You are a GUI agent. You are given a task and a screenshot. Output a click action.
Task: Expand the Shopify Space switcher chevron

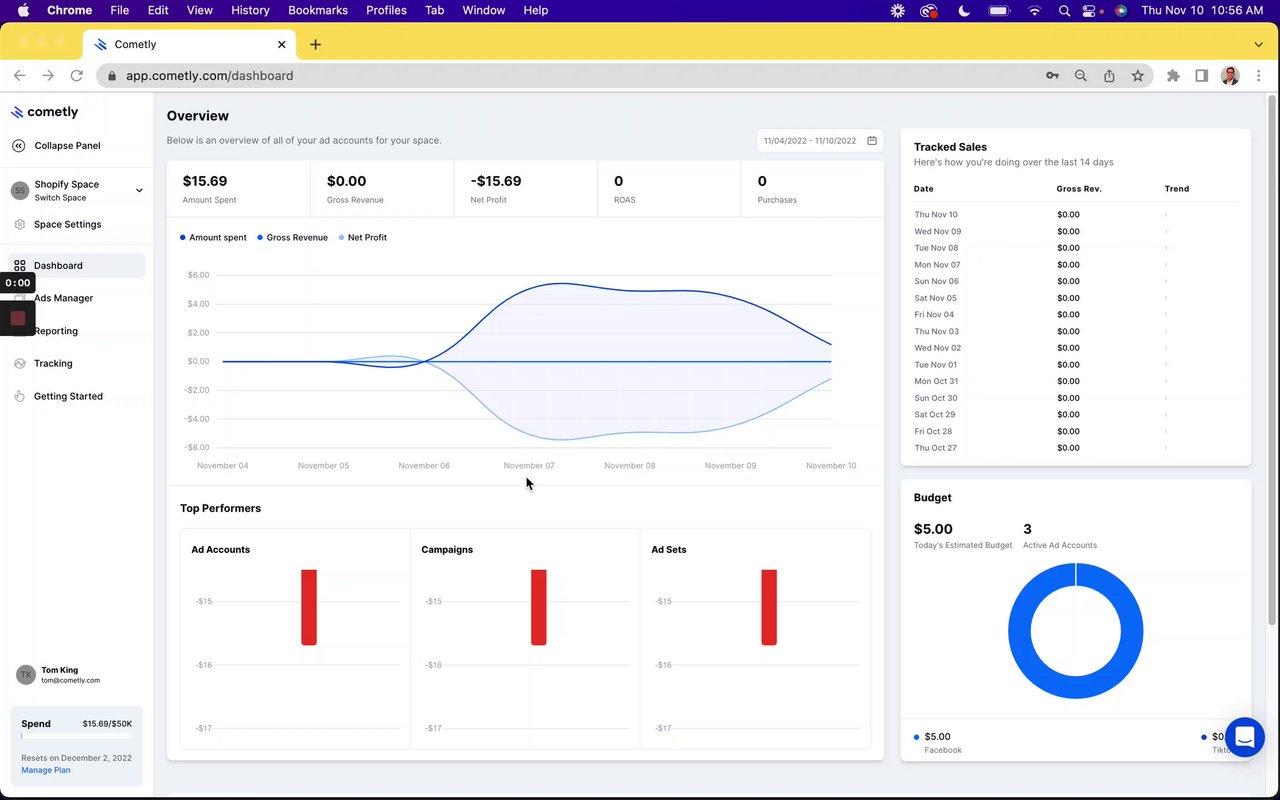(x=139, y=191)
